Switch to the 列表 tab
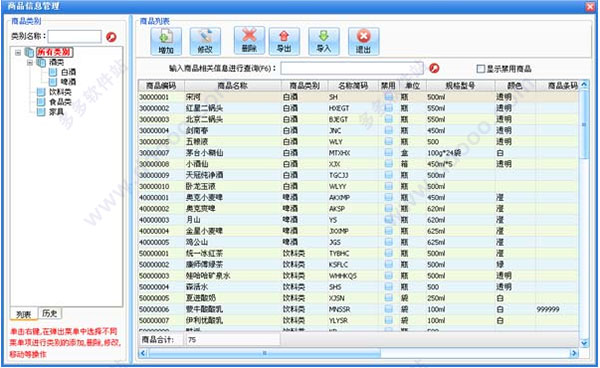The width and height of the screenshot is (600, 368). pyautogui.click(x=24, y=314)
